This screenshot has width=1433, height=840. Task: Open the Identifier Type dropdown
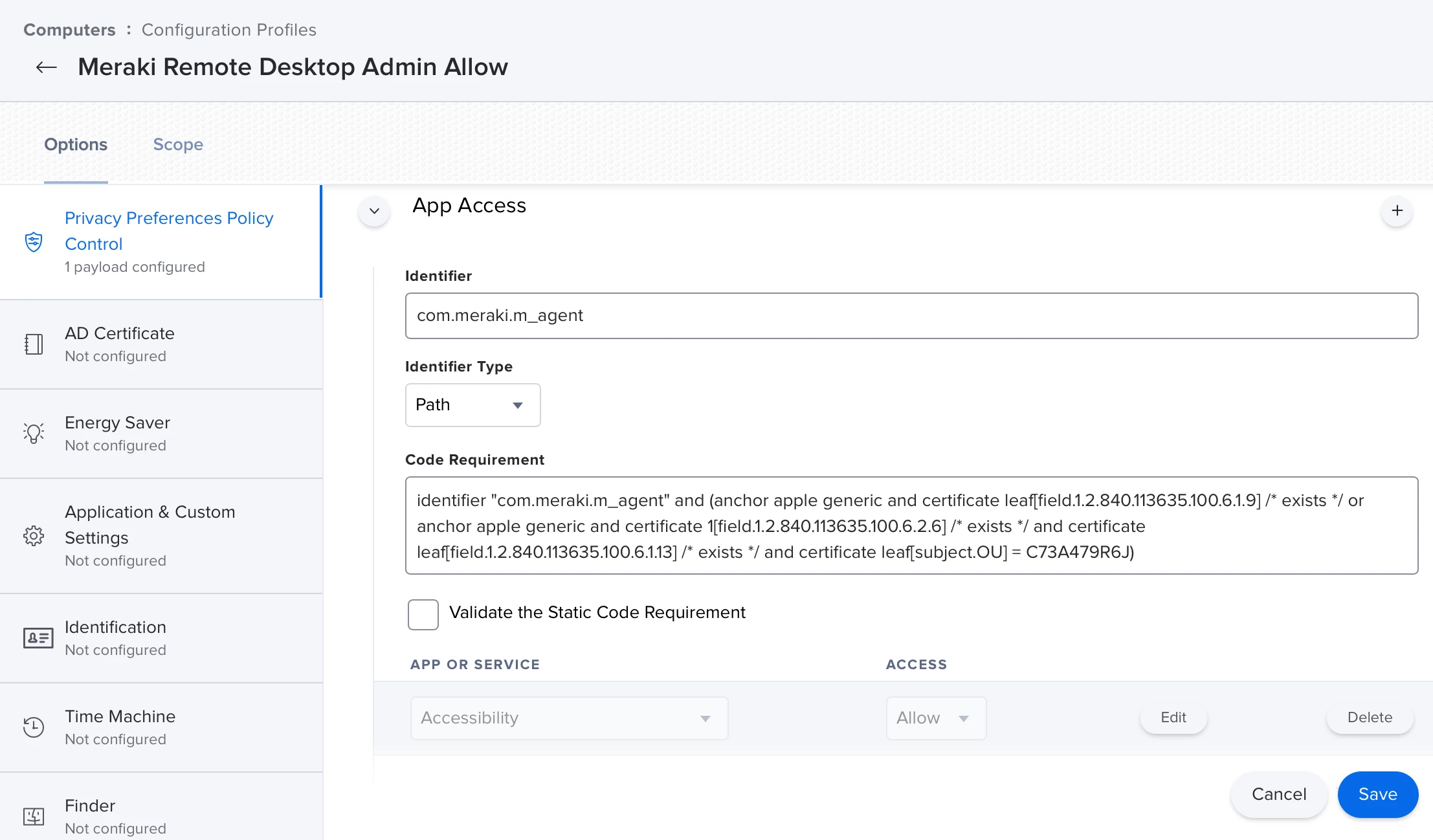(472, 405)
